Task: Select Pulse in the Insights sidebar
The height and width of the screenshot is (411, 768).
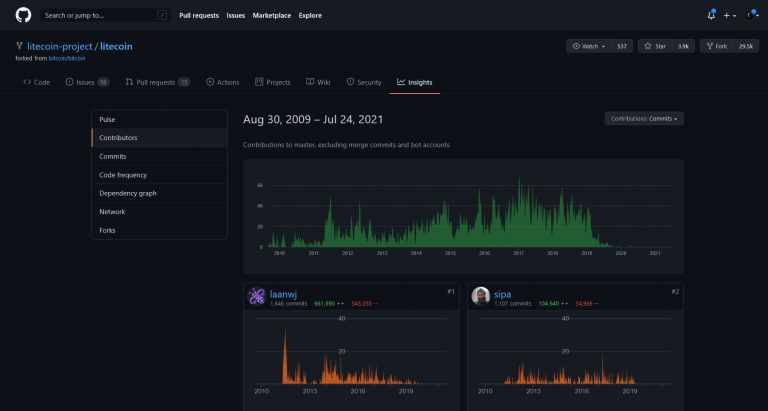Action: pyautogui.click(x=107, y=119)
